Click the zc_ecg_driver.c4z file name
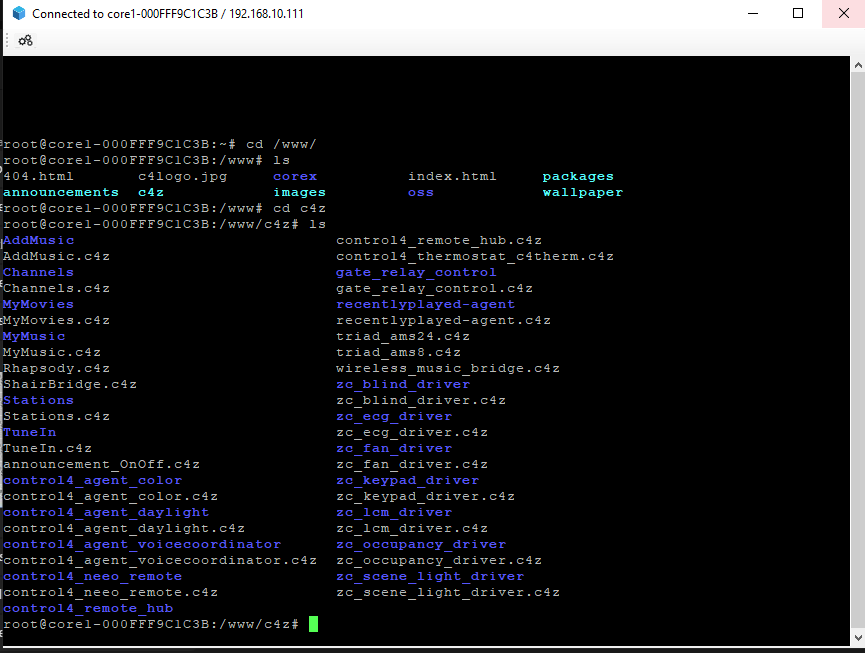The height and width of the screenshot is (653, 865). tap(412, 432)
